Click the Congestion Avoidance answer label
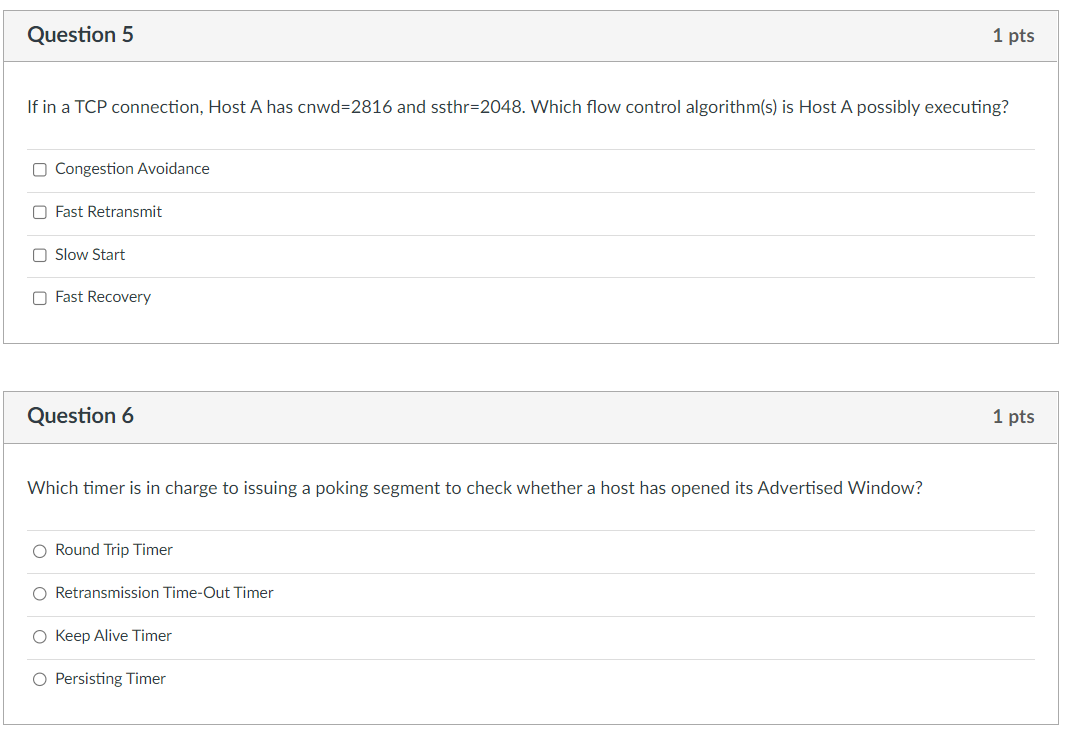The height and width of the screenshot is (733, 1067). coord(132,169)
